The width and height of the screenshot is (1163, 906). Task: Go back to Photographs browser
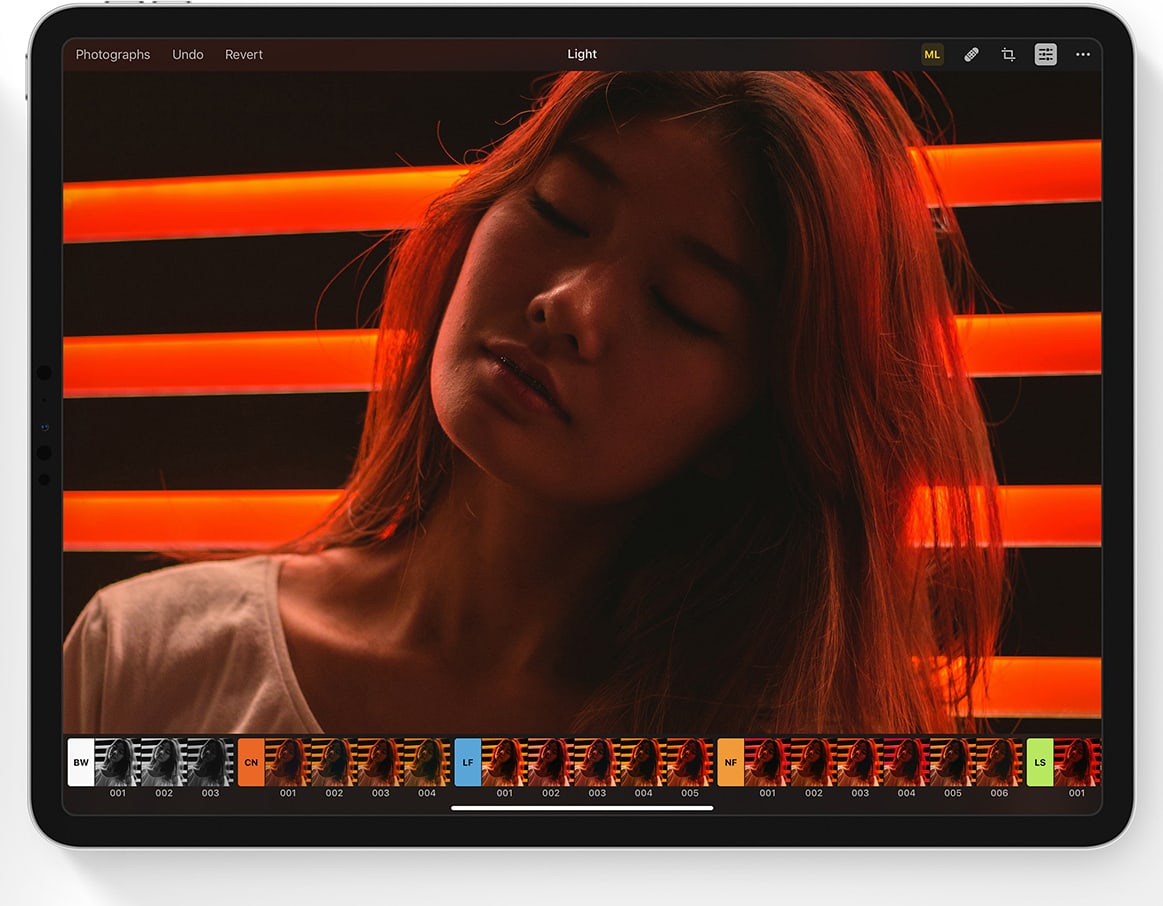[113, 55]
